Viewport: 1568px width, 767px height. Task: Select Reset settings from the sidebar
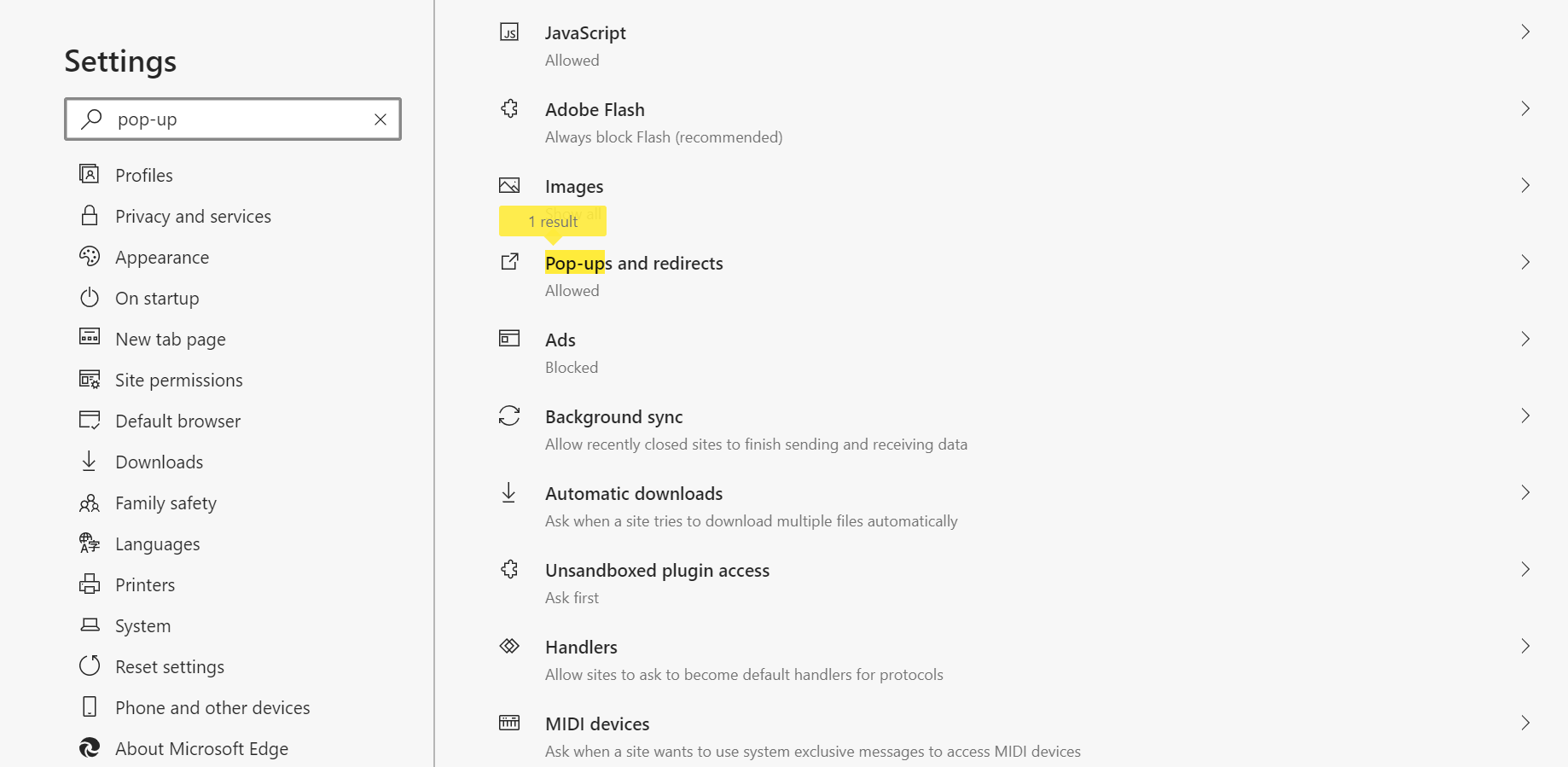(170, 666)
